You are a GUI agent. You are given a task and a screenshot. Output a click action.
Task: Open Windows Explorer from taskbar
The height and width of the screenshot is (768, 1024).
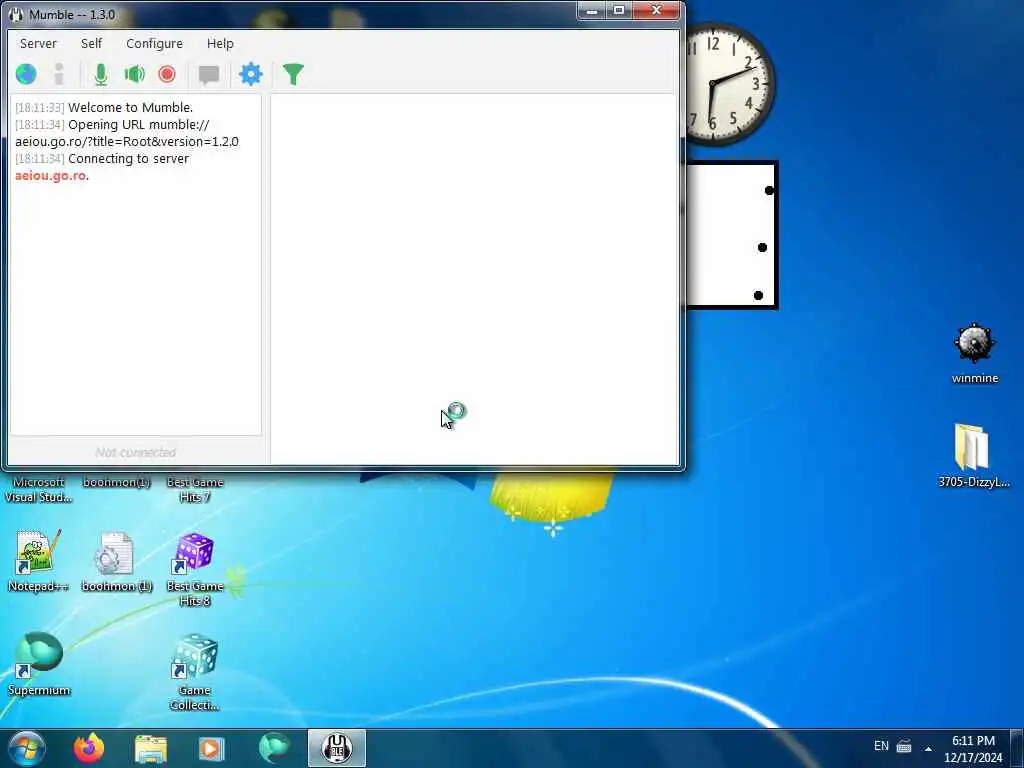coord(151,749)
